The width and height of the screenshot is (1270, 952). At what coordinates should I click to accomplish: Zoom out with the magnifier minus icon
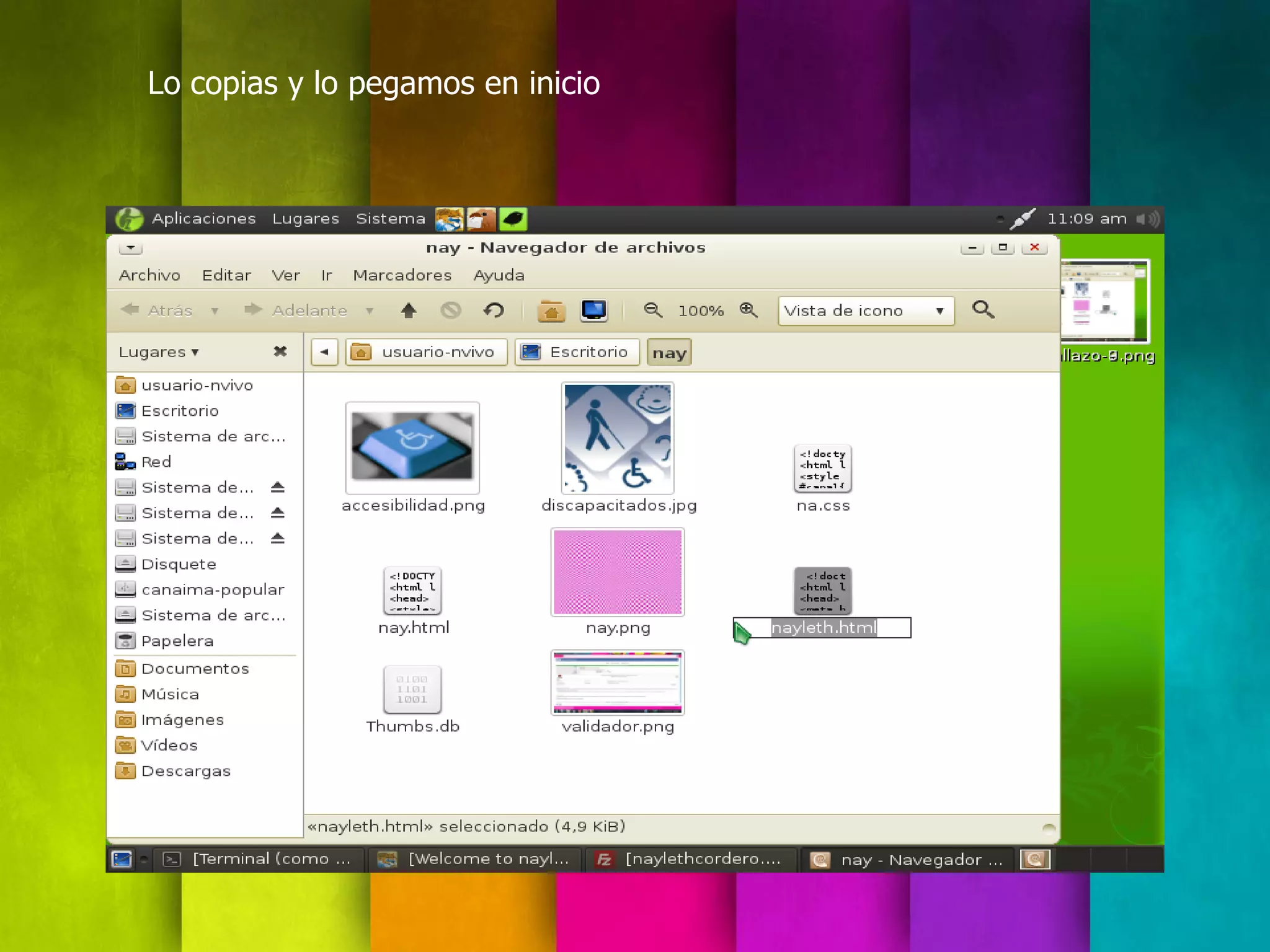(x=653, y=310)
